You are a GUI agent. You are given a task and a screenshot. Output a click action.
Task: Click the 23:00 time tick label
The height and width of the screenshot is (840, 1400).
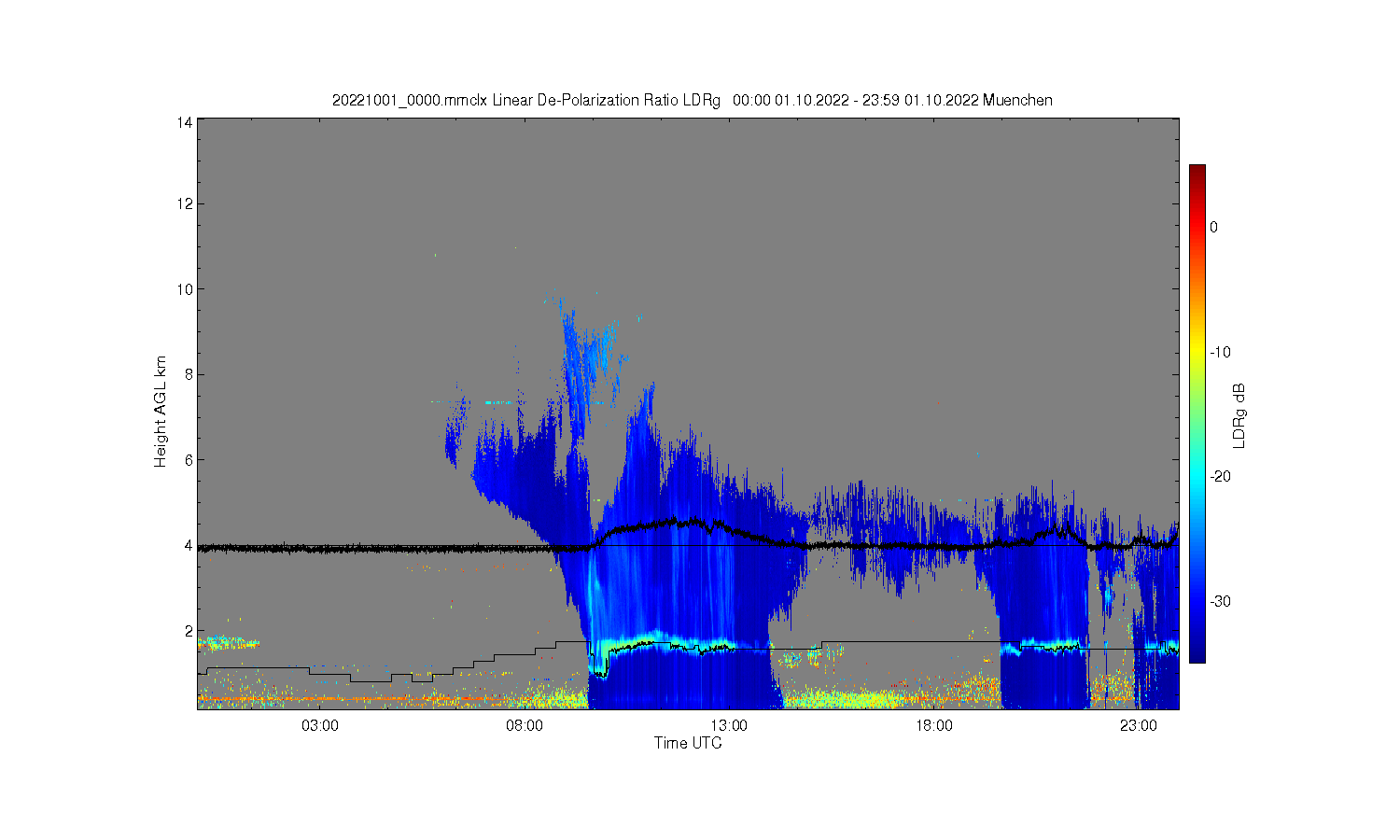click(1139, 726)
